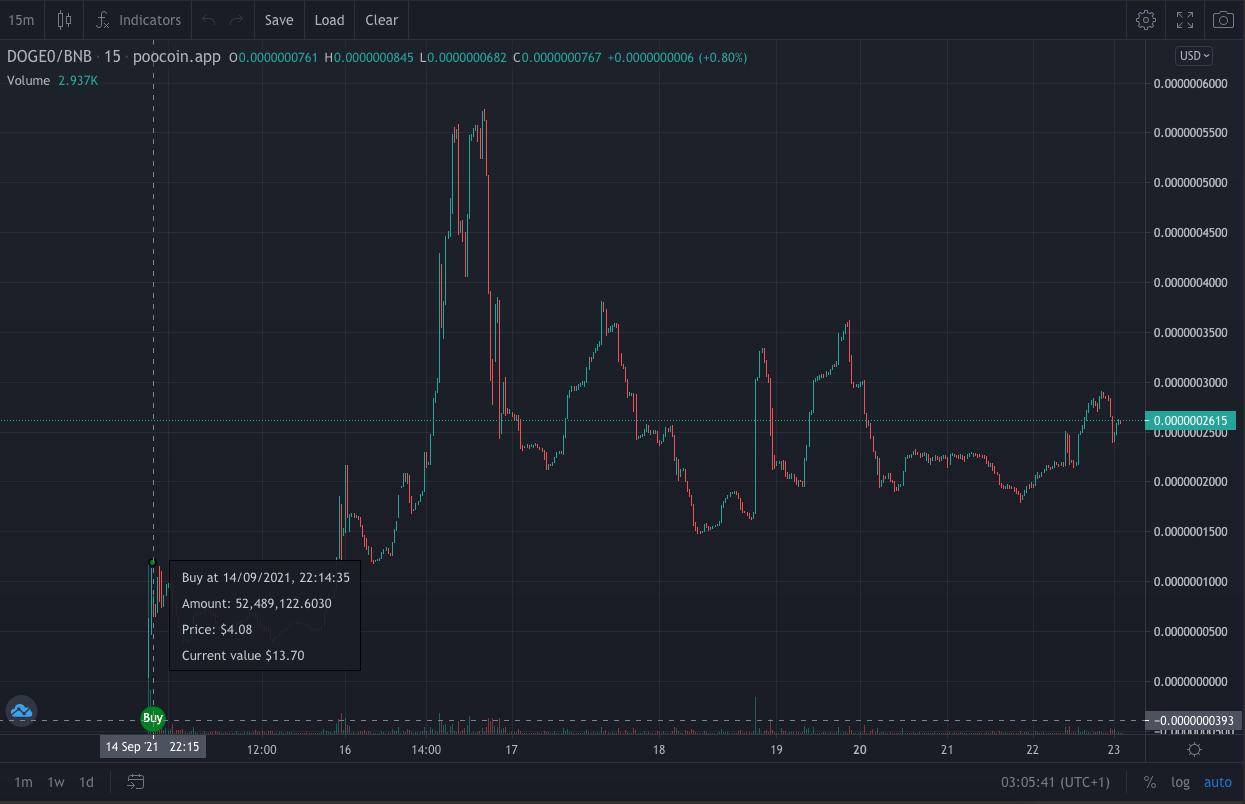This screenshot has height=804, width=1245.
Task: Take a chart snapshot with camera
Action: 1223,20
